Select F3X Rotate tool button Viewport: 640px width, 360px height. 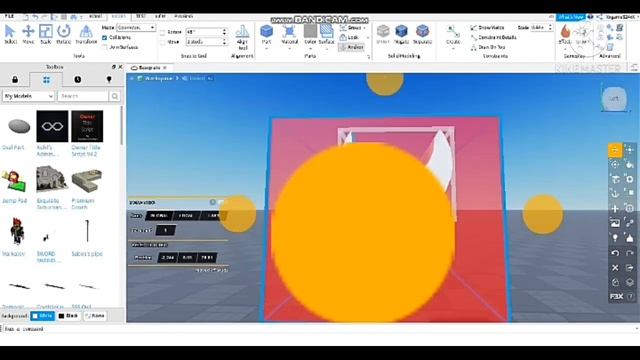[615, 164]
